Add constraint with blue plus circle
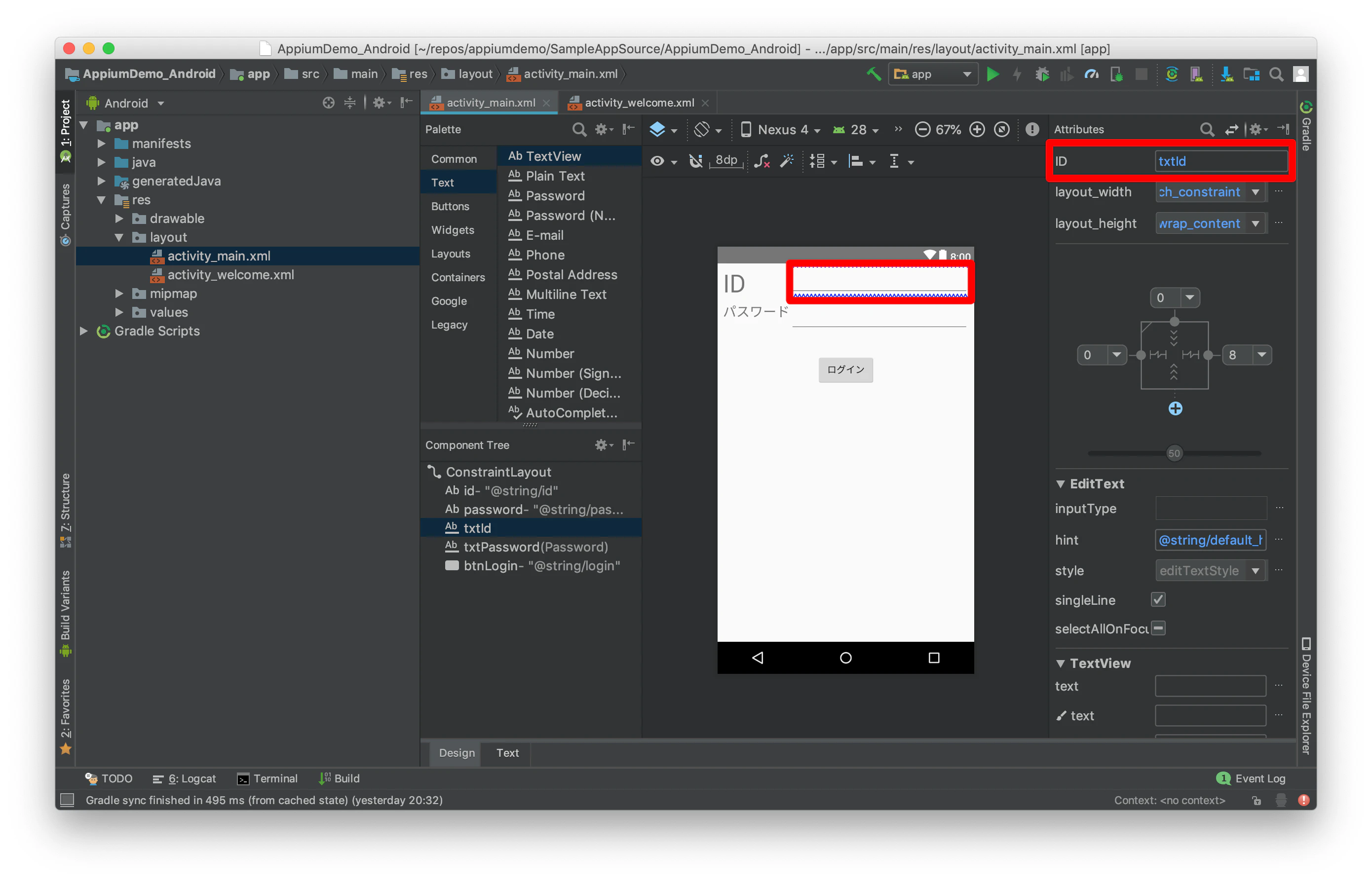The height and width of the screenshot is (883, 1372). (x=1175, y=408)
